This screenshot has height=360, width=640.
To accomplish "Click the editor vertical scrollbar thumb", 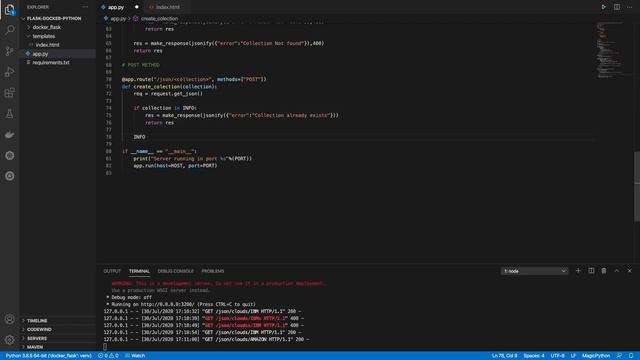I will pos(637,187).
